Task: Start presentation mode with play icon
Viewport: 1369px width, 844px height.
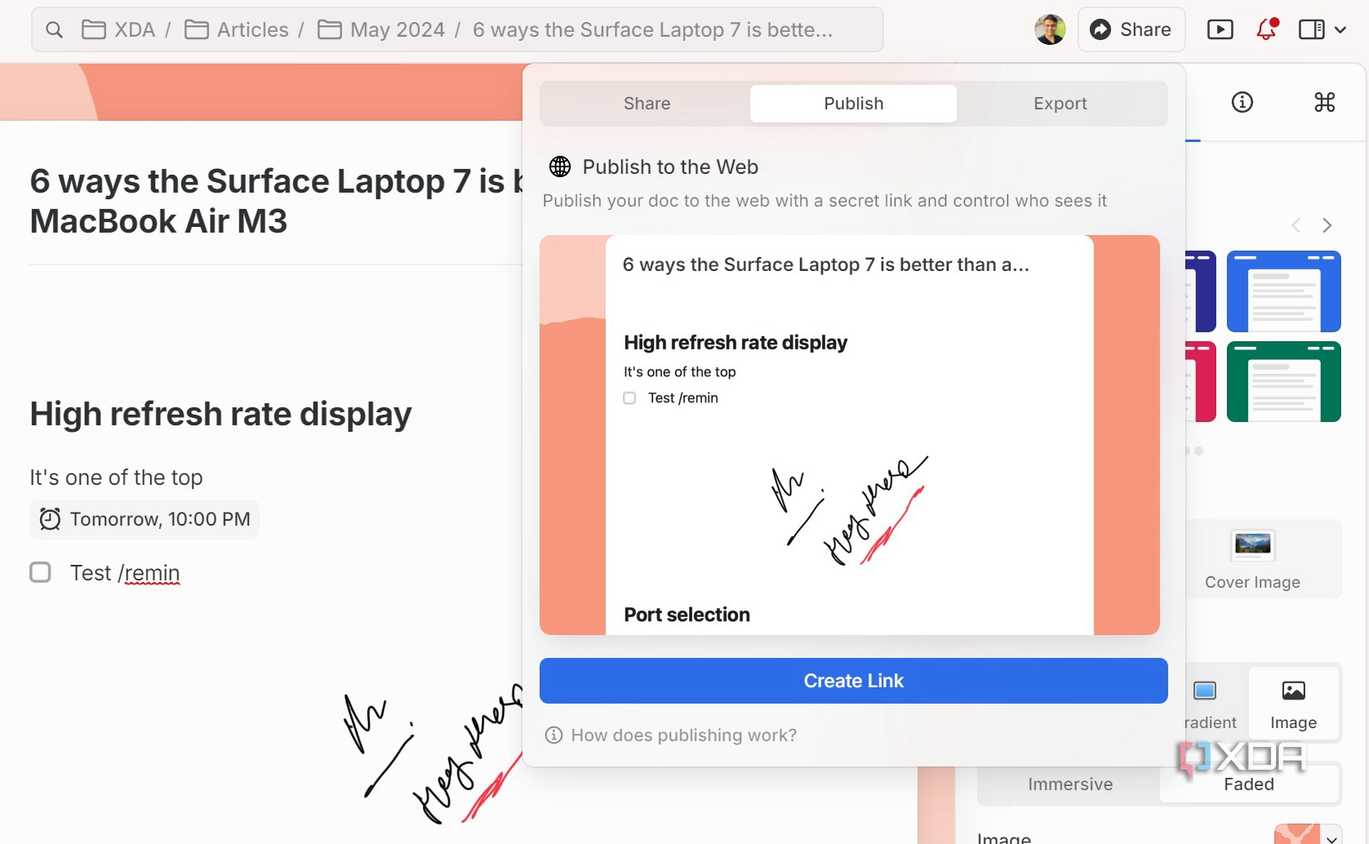Action: tap(1220, 30)
